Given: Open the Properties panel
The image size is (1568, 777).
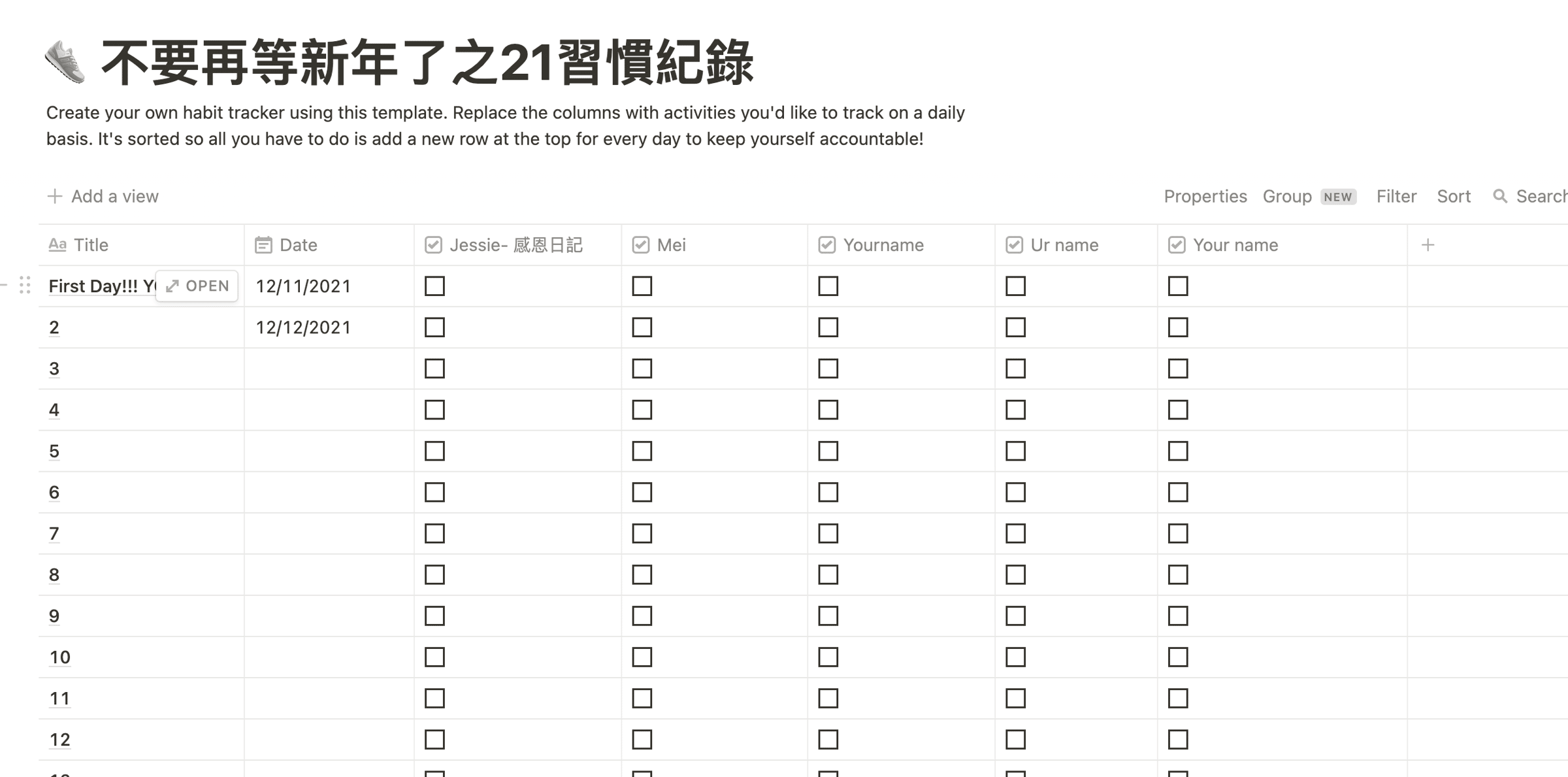Looking at the screenshot, I should [1205, 196].
